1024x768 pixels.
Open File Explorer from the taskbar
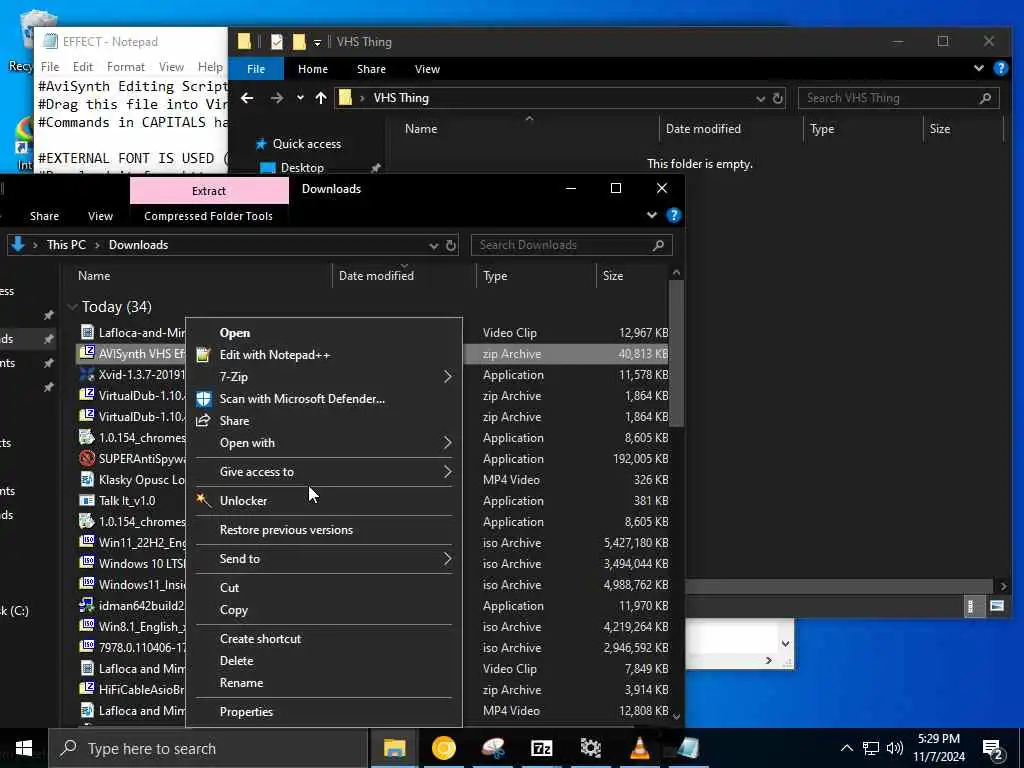(x=394, y=748)
